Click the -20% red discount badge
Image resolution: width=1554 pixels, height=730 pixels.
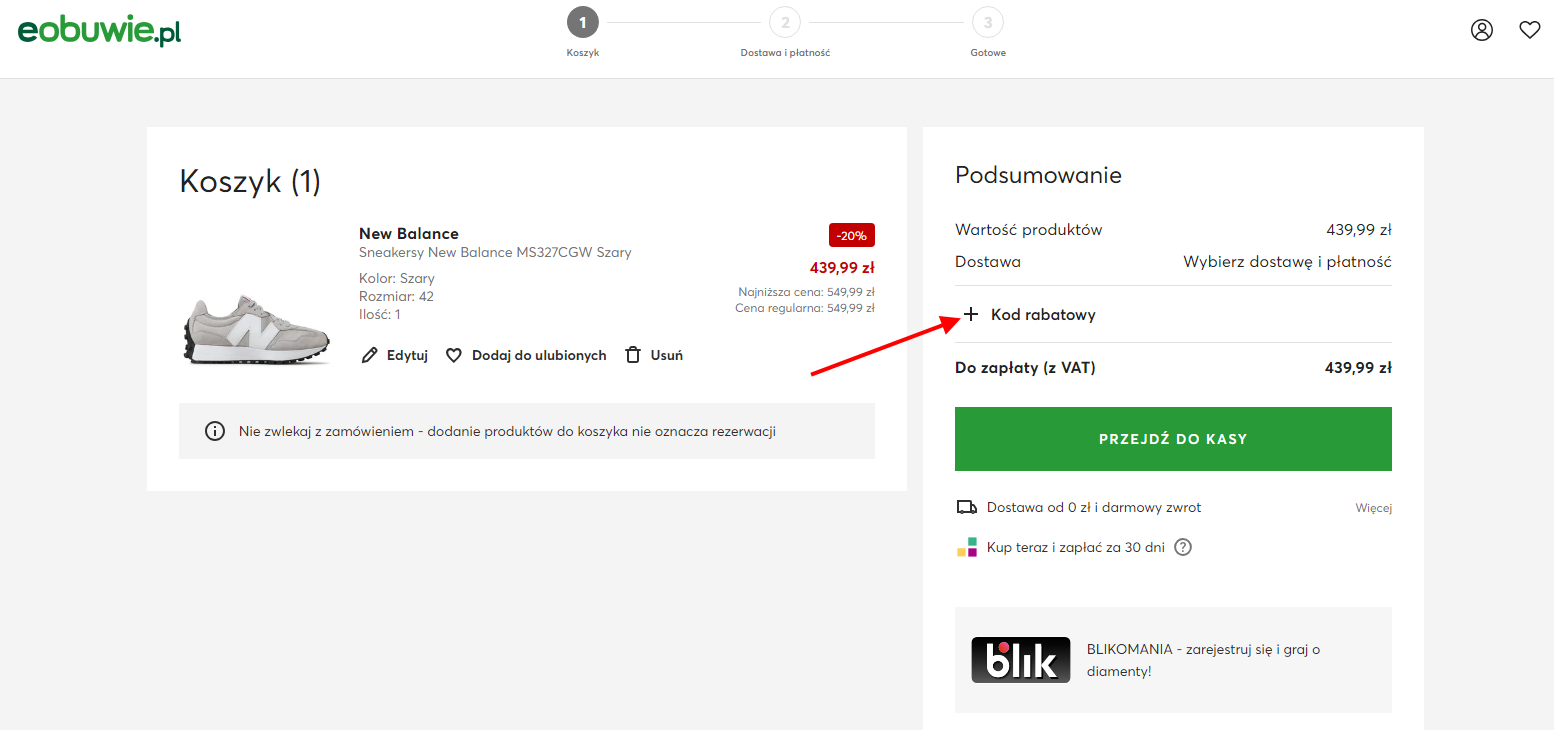[x=851, y=235]
